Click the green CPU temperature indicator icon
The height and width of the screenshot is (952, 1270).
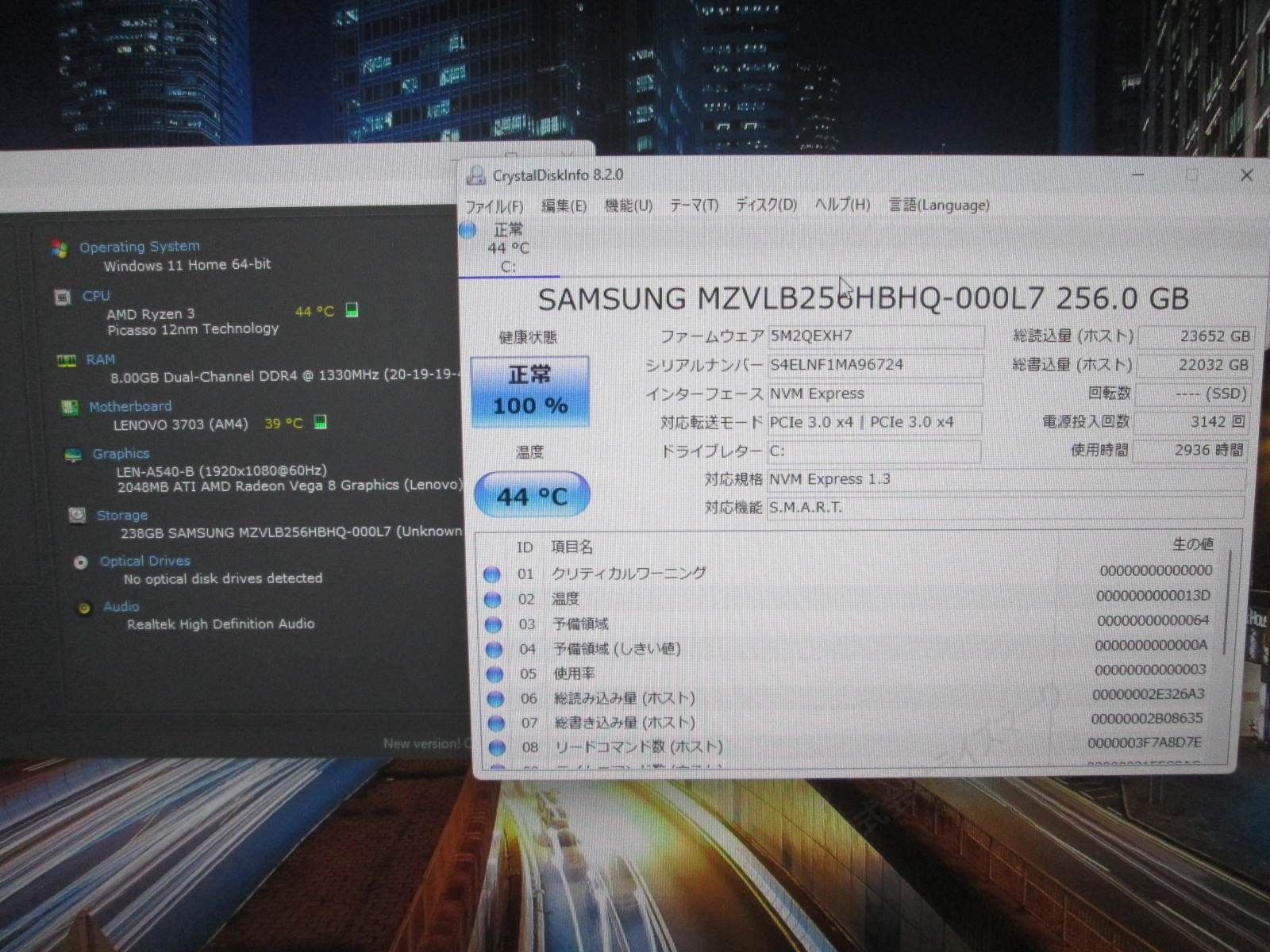[352, 310]
